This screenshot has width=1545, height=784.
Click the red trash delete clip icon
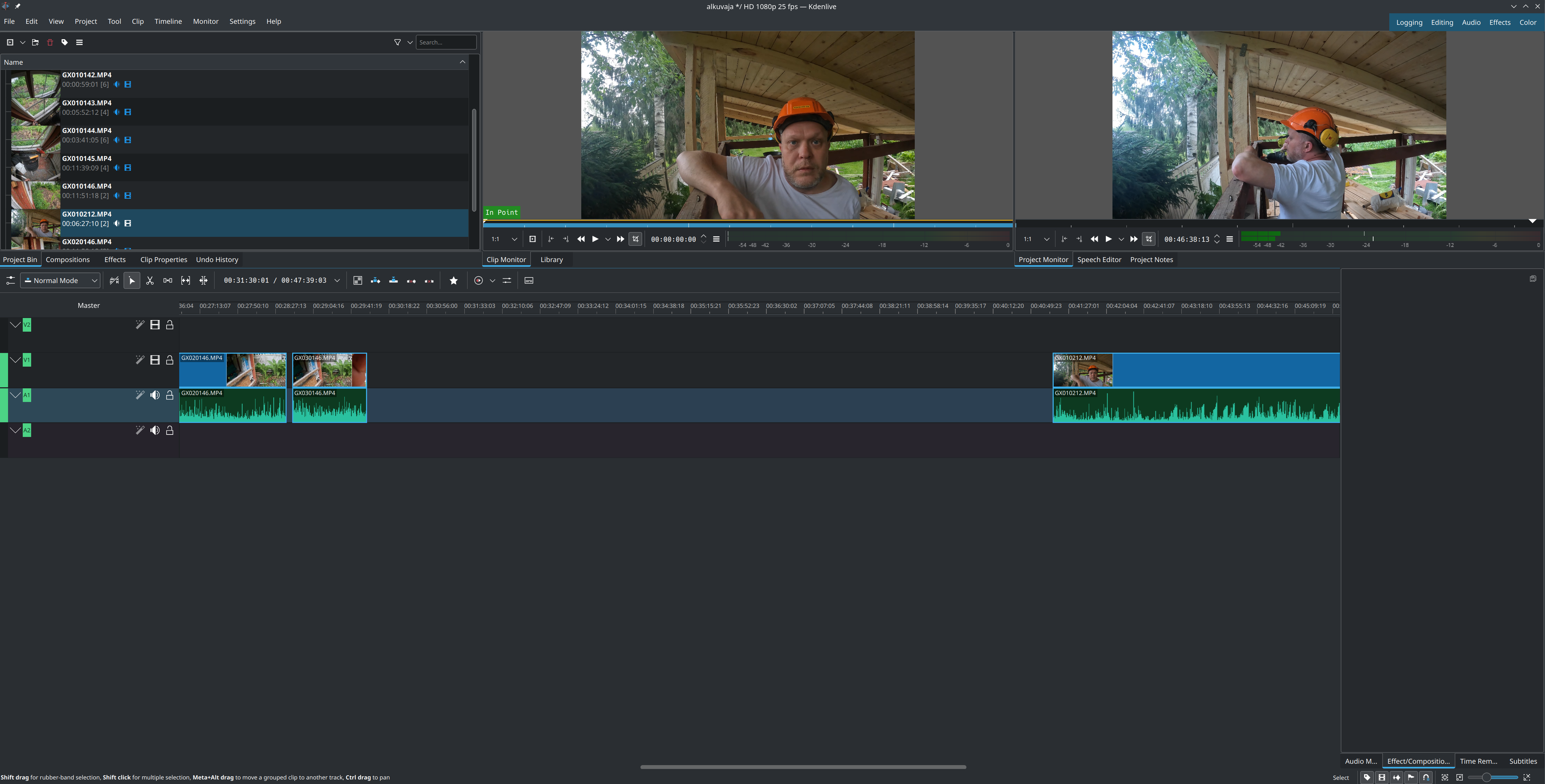[50, 43]
